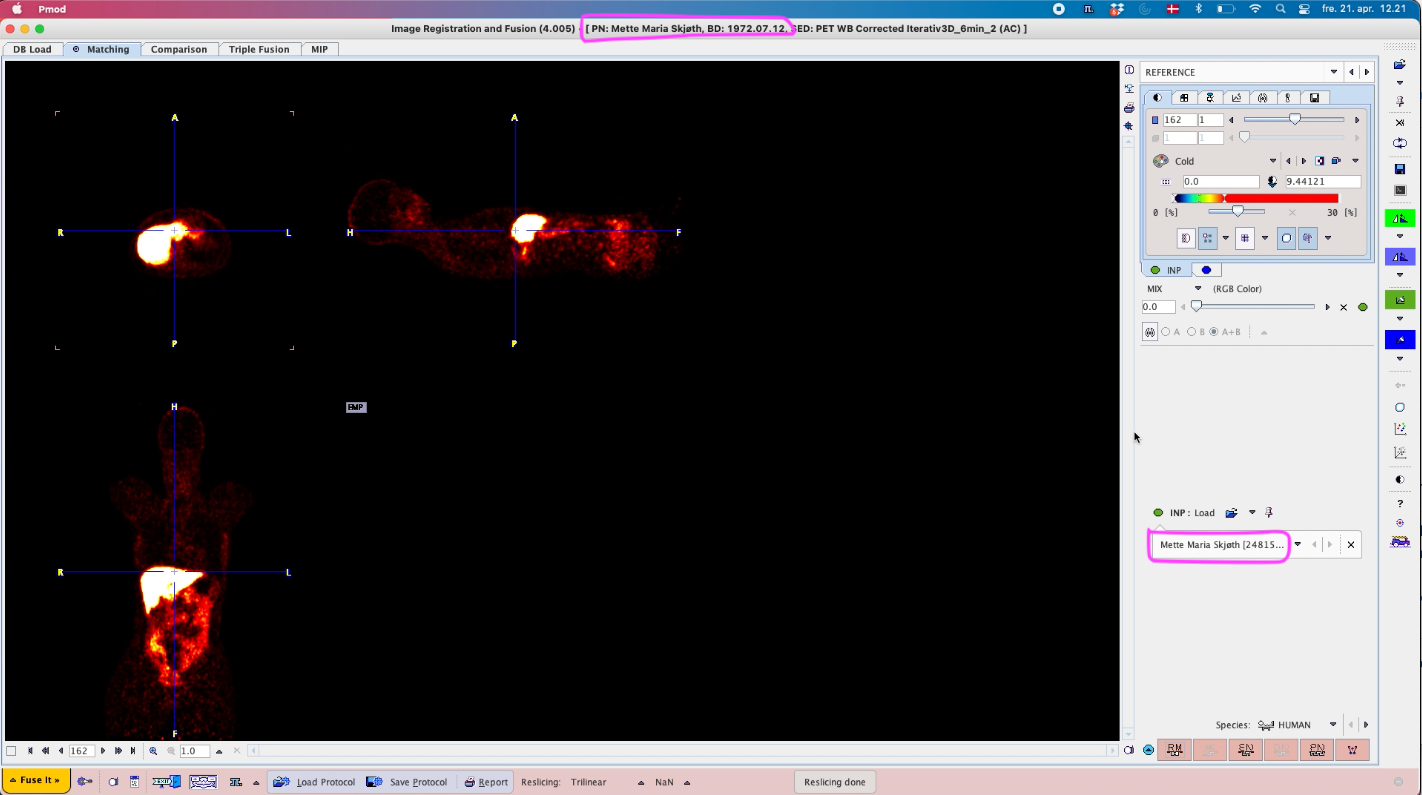Open the curve plot tab in controls
This screenshot has height=795, width=1422.
click(x=1236, y=98)
